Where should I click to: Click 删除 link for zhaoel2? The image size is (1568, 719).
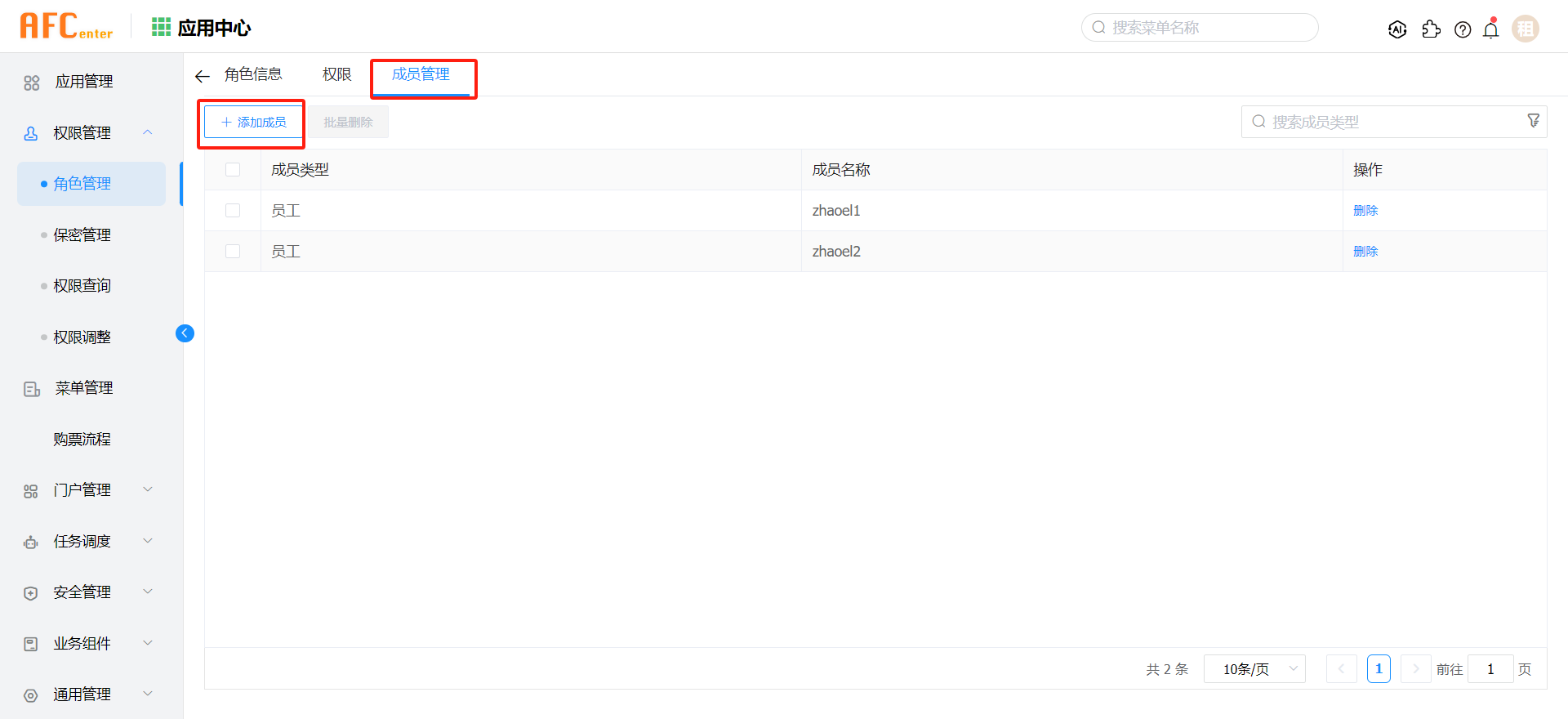(x=1365, y=252)
